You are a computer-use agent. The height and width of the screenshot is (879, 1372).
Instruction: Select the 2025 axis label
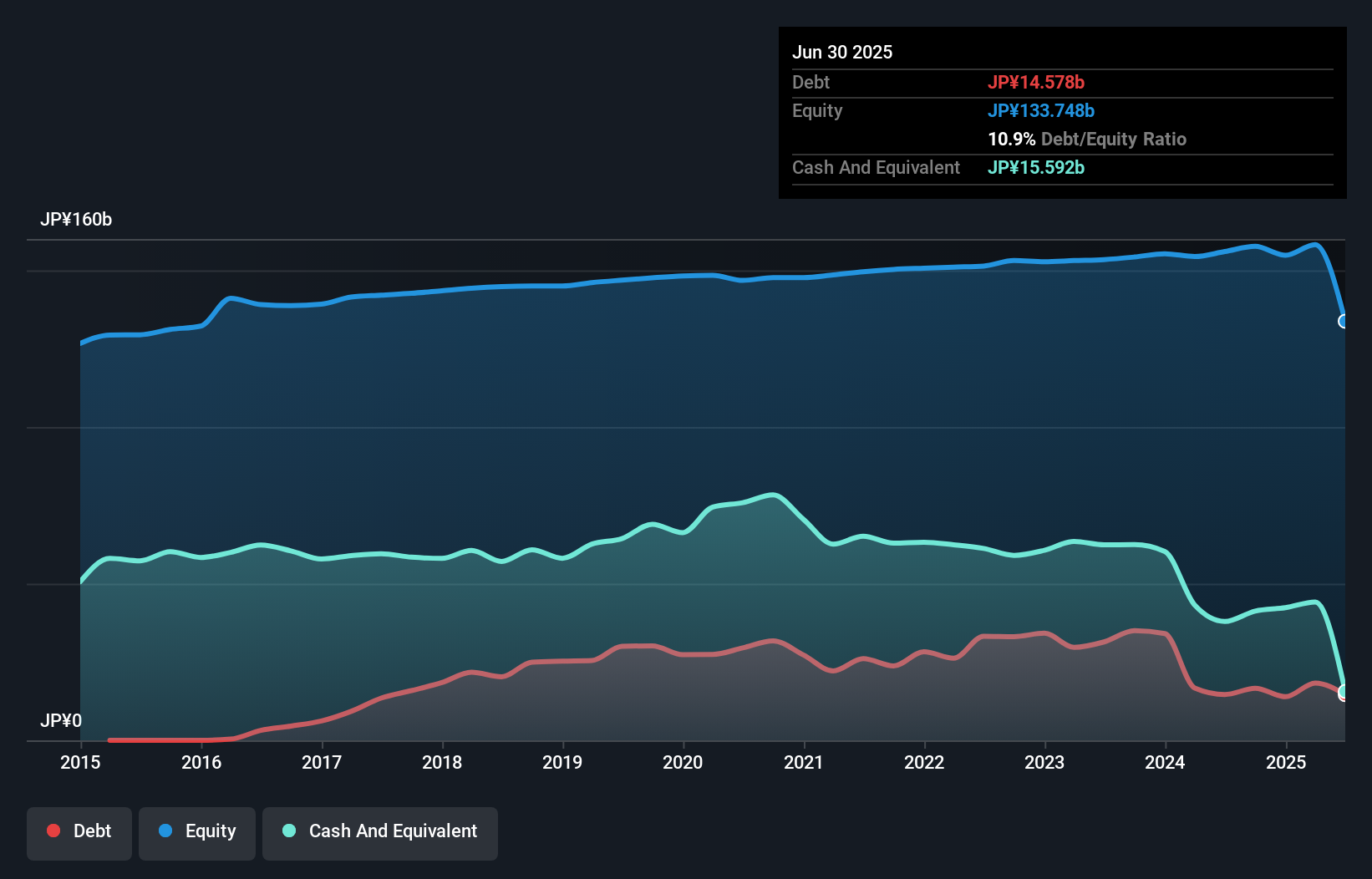point(1285,763)
